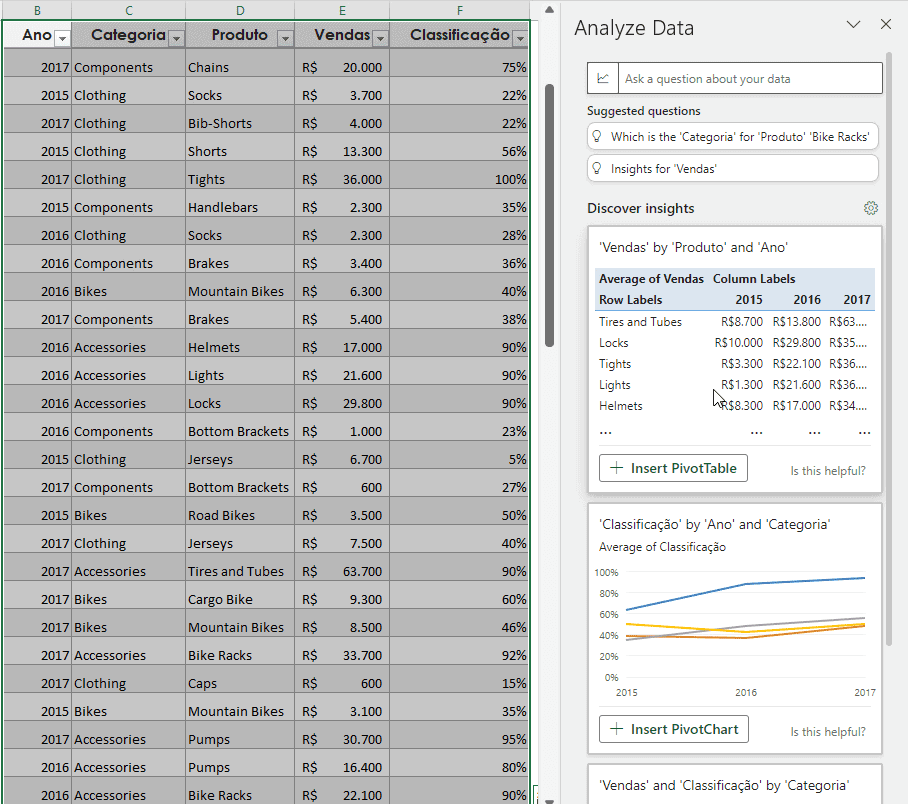908x804 pixels.
Task: Click the lightbulb icon beside the Bike Racks question
Action: (x=598, y=137)
